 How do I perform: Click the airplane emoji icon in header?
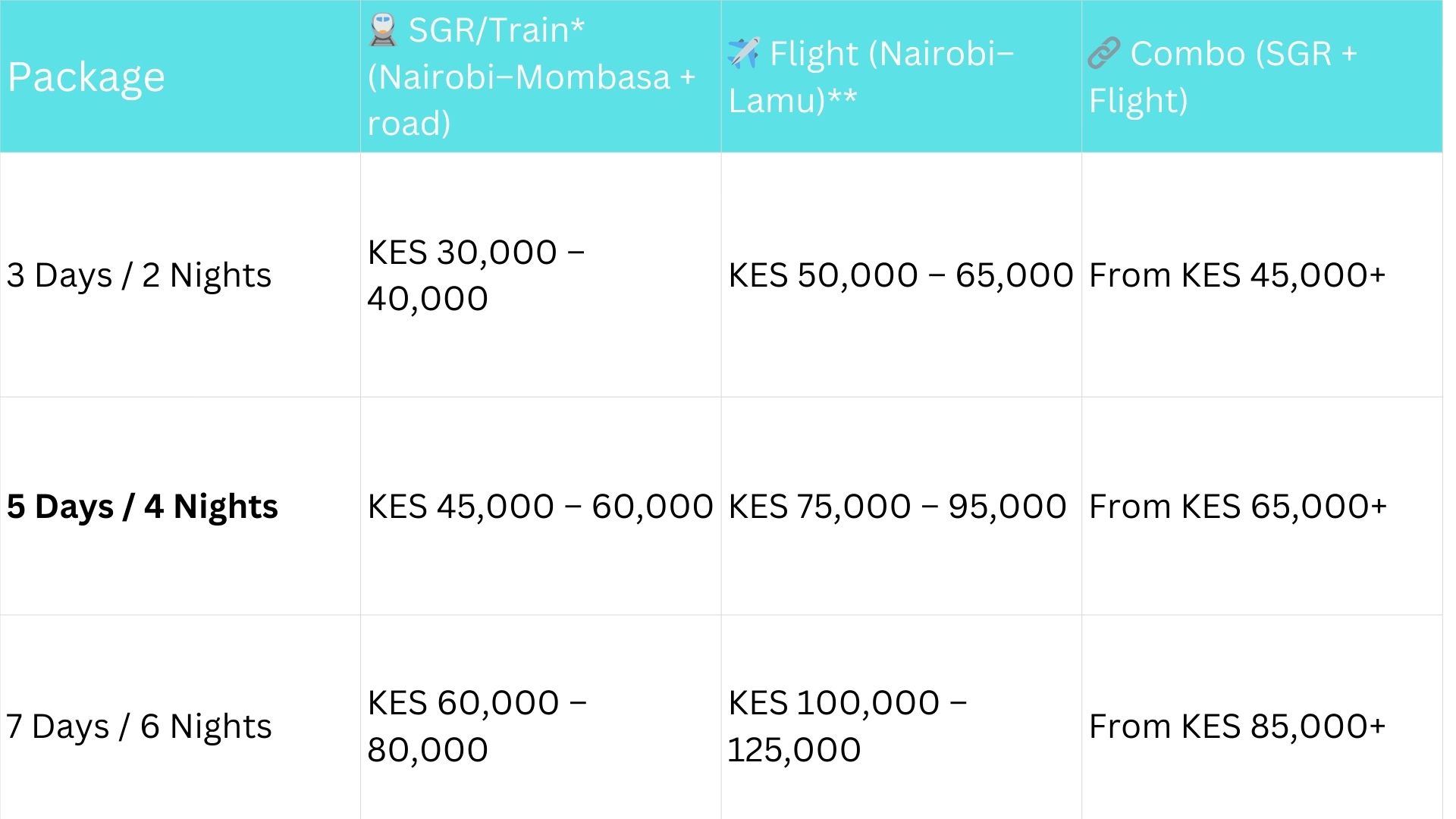click(743, 53)
